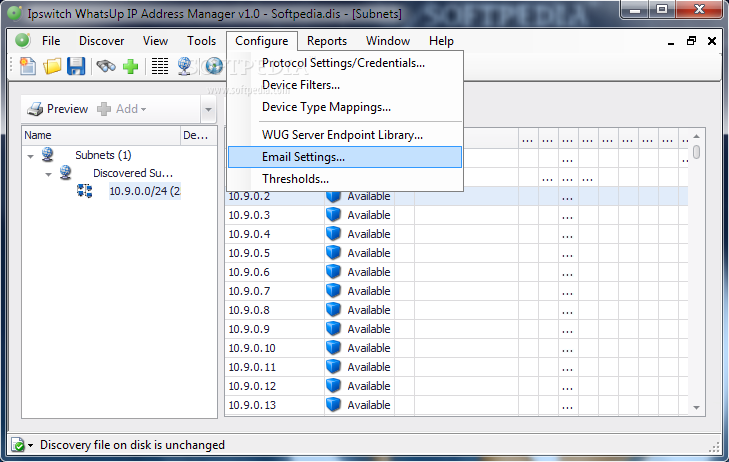Open the File menu
Viewport: 729px width, 462px height.
[51, 41]
